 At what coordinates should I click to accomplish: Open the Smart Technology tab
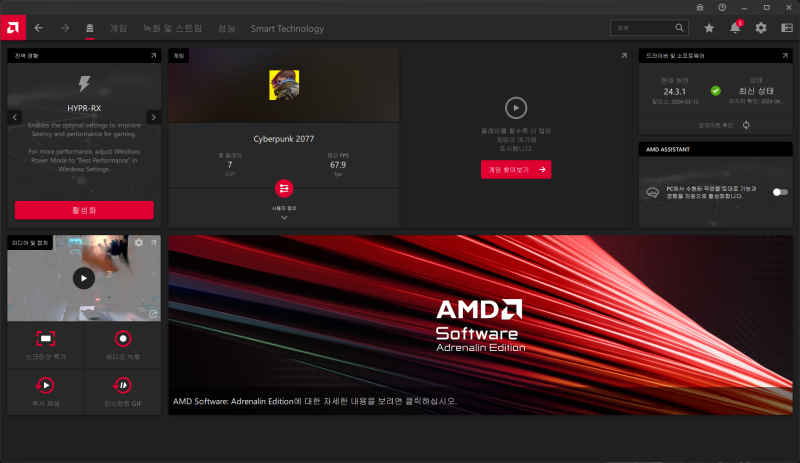287,29
